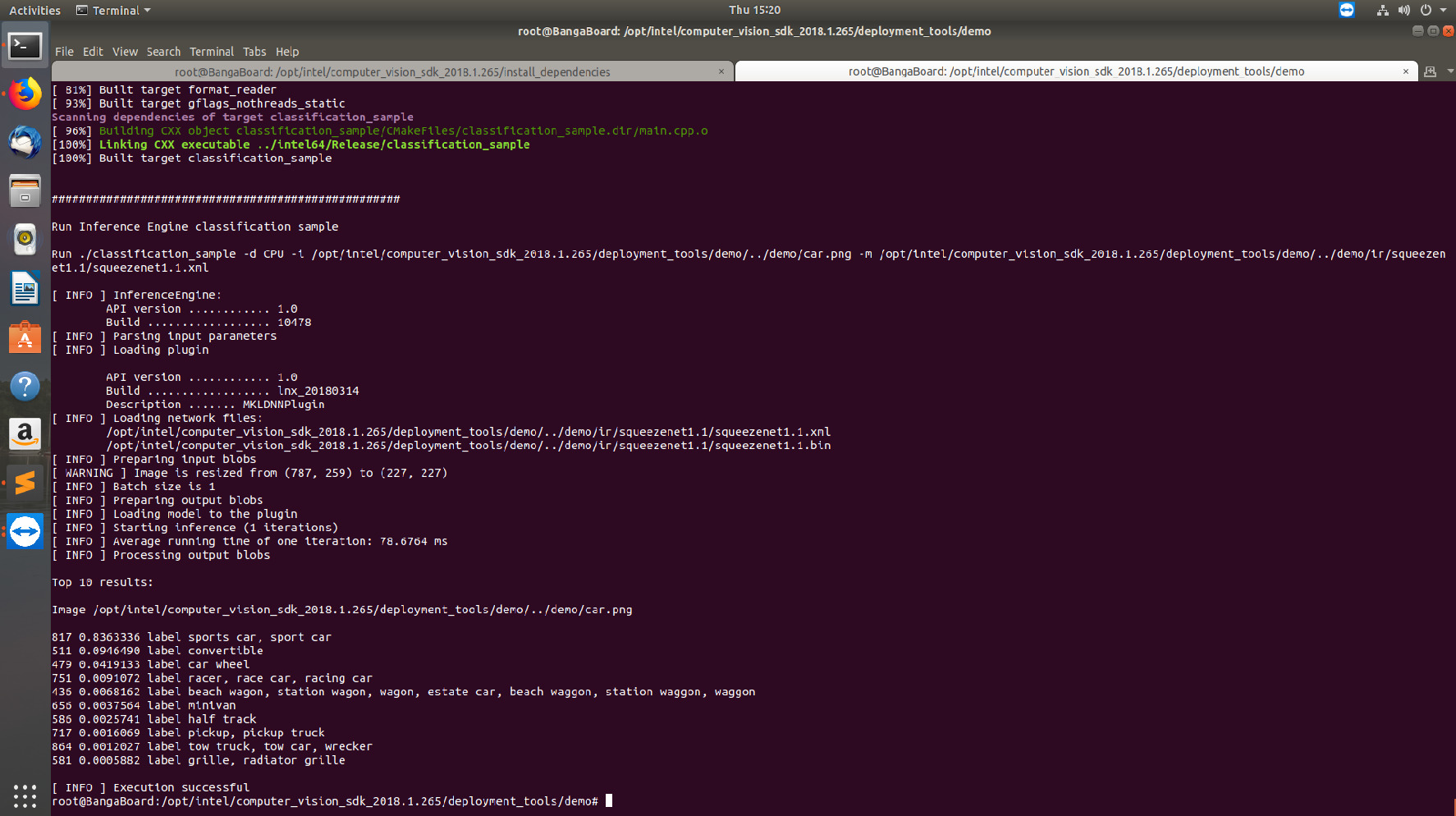Open the Terminal app menu in top bar
1456x816 pixels.
(114, 10)
